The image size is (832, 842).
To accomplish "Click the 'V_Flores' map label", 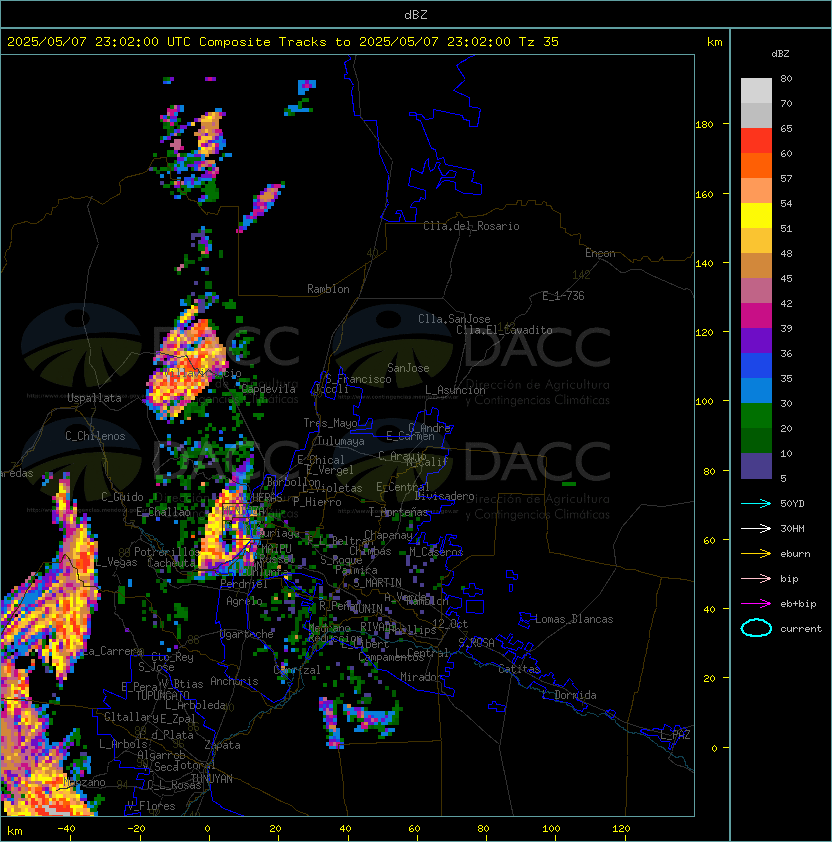I will click(x=151, y=806).
